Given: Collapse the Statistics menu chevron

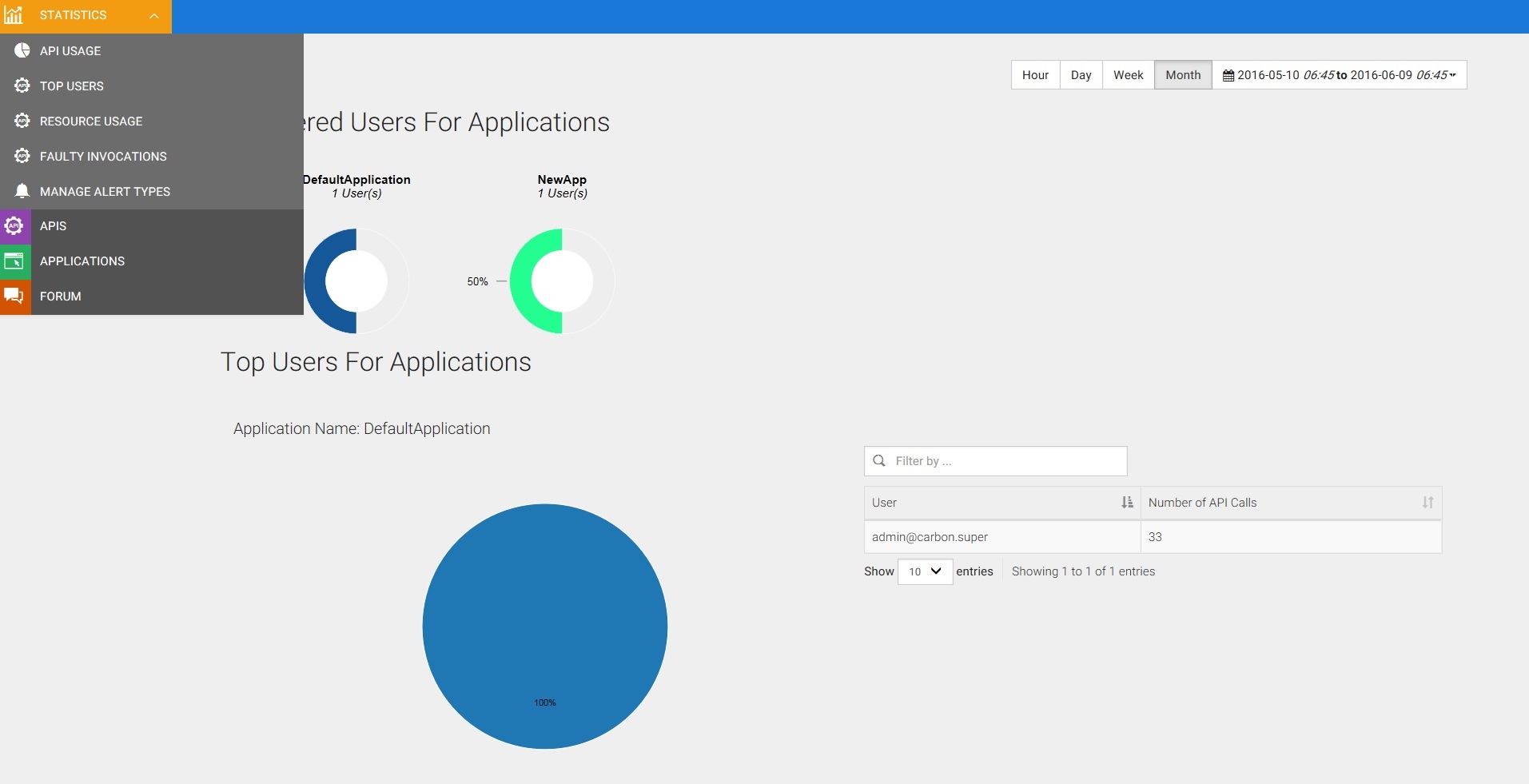Looking at the screenshot, I should pos(153,14).
